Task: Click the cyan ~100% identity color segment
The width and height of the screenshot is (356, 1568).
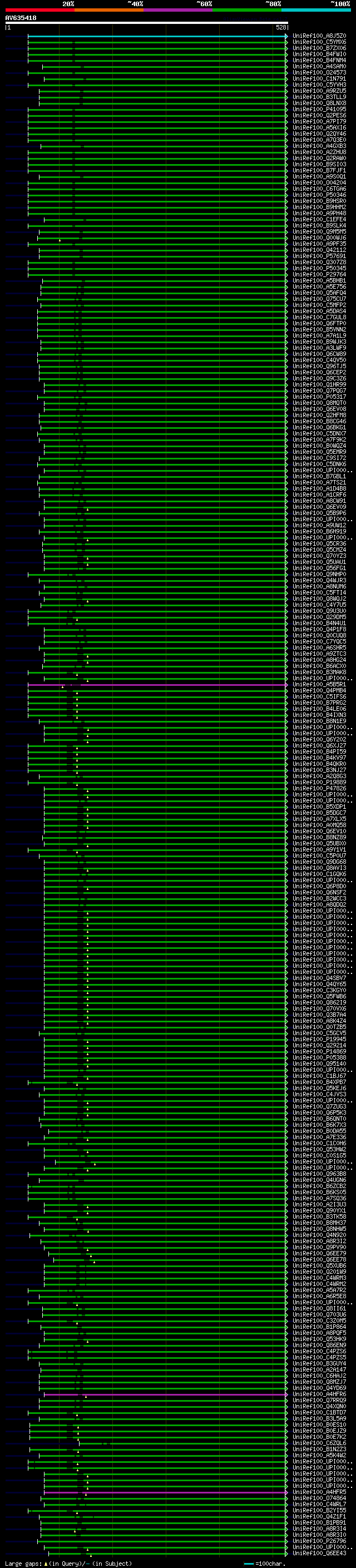Action: pyautogui.click(x=316, y=10)
